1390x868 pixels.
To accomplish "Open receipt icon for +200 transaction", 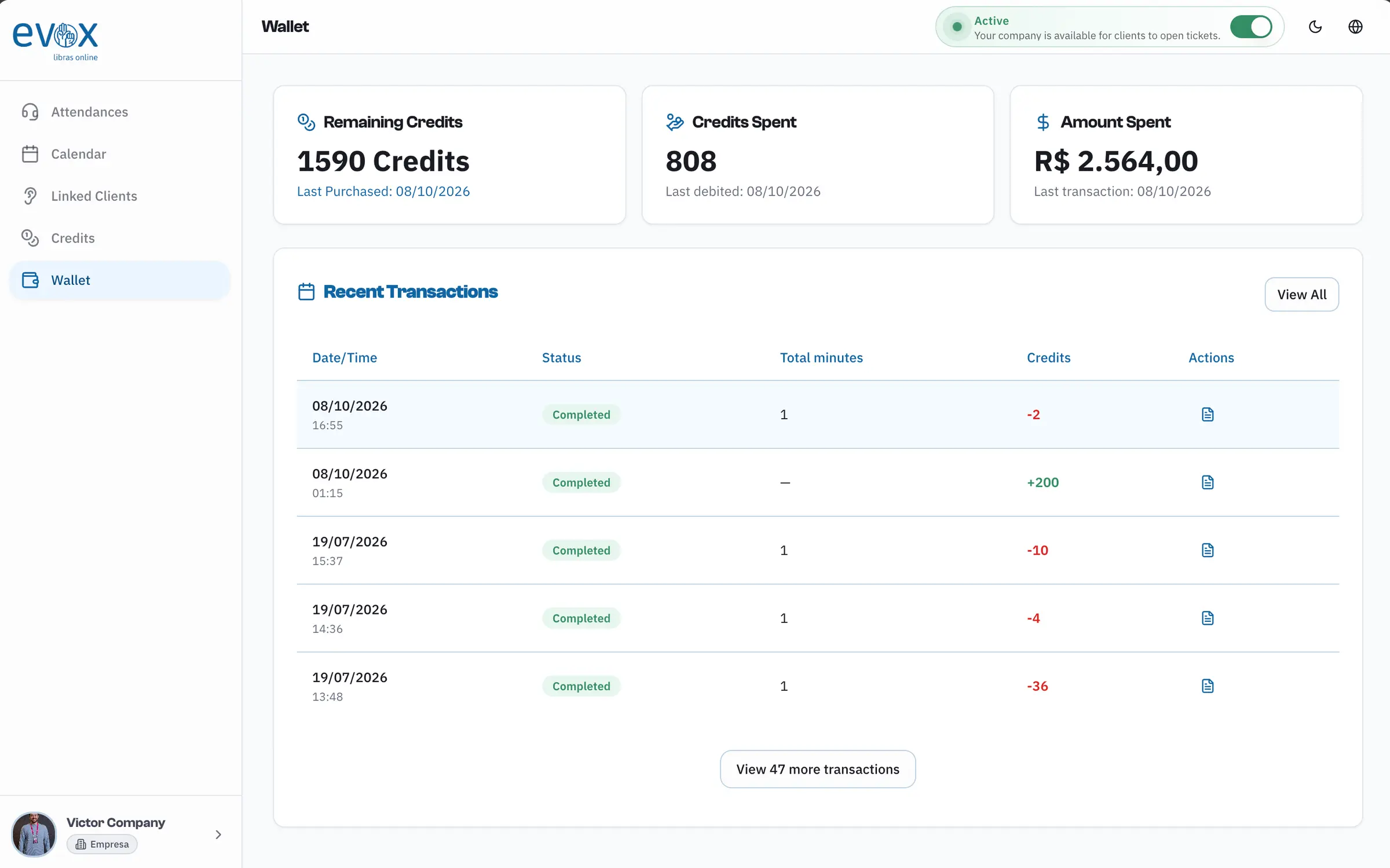I will (x=1208, y=482).
